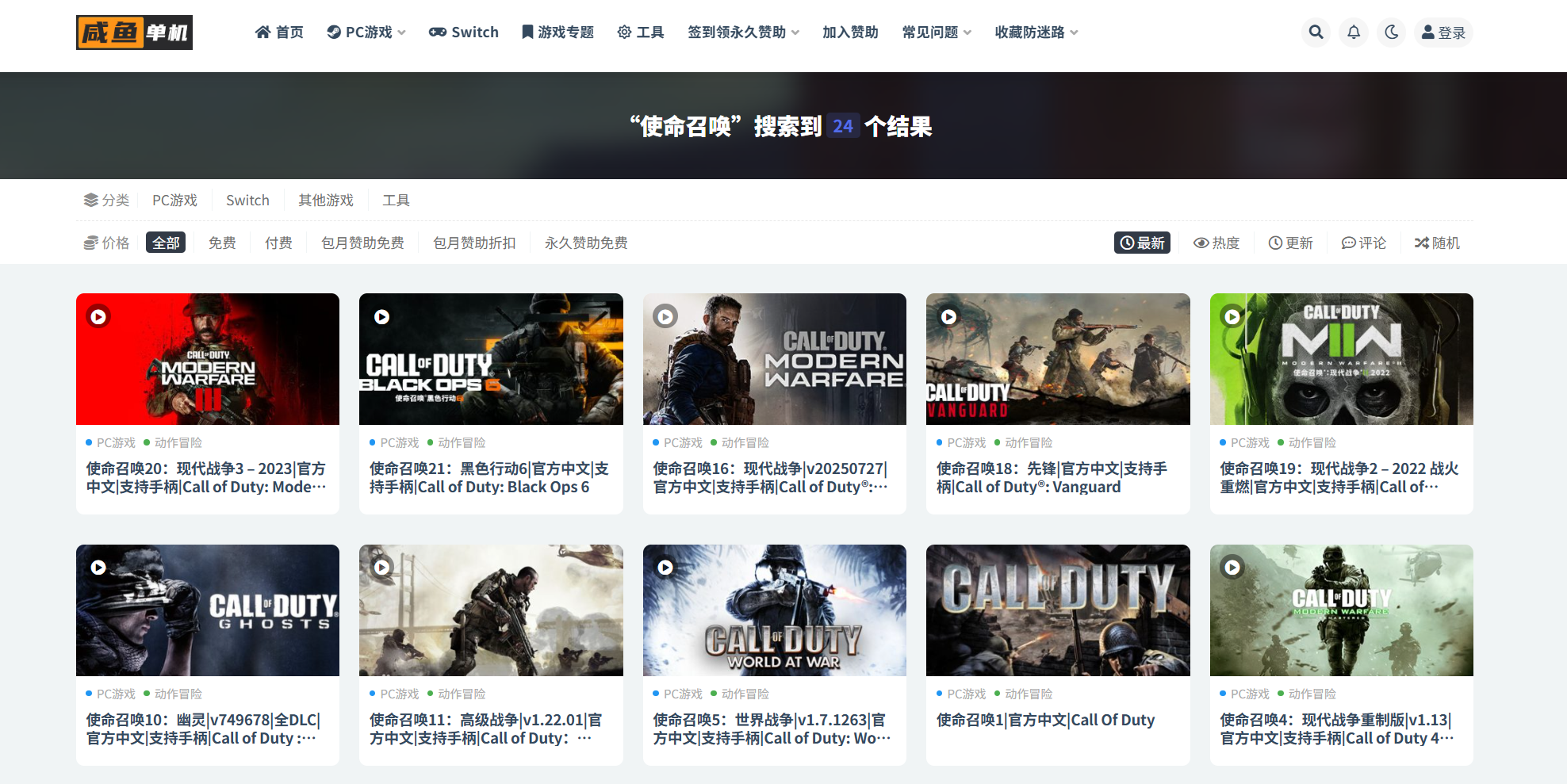Click play icon on Vanguard thumbnail

tap(948, 317)
